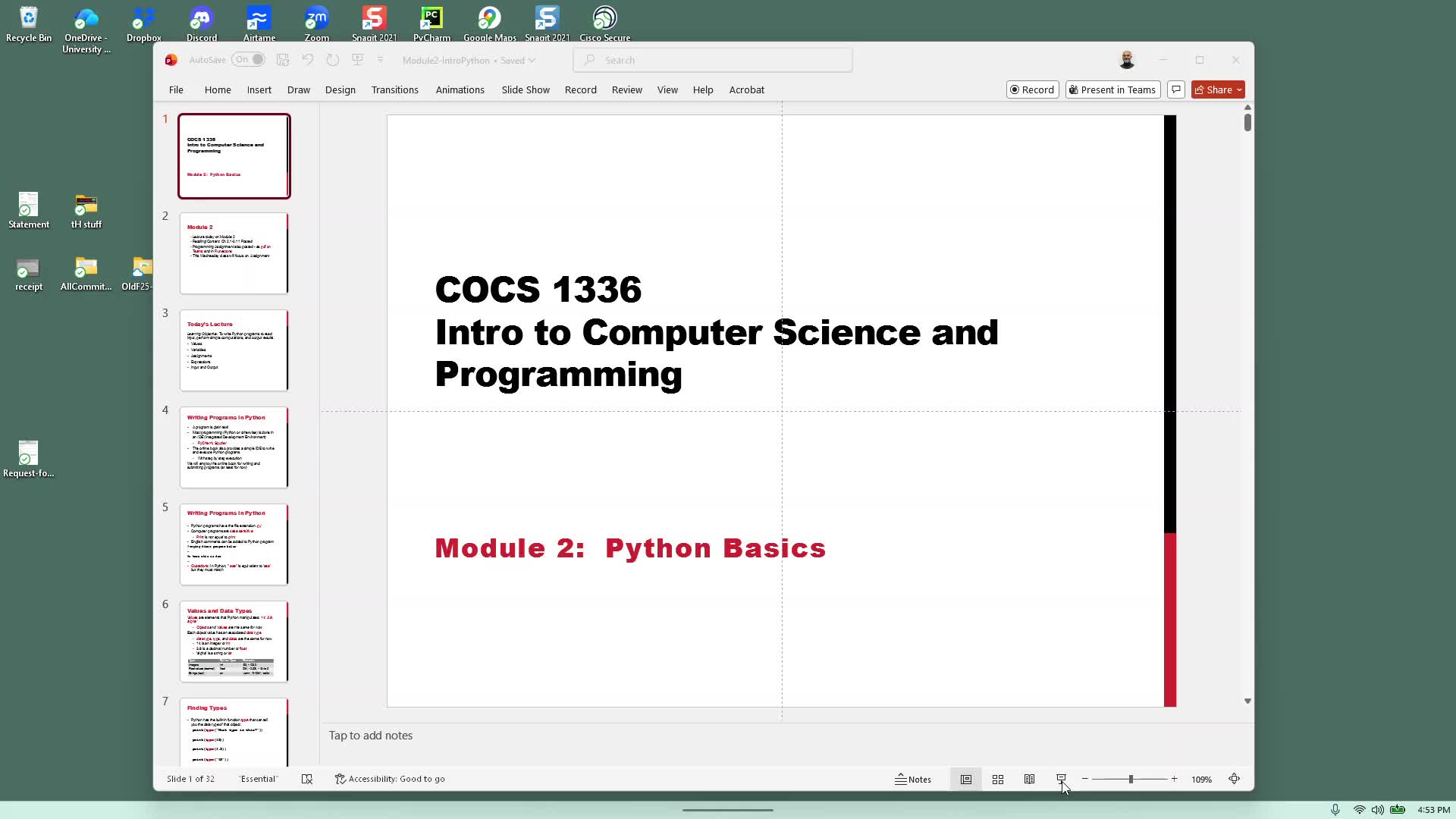Click Start From Beginning presentation icon
Image resolution: width=1456 pixels, height=819 pixels.
pyautogui.click(x=357, y=60)
